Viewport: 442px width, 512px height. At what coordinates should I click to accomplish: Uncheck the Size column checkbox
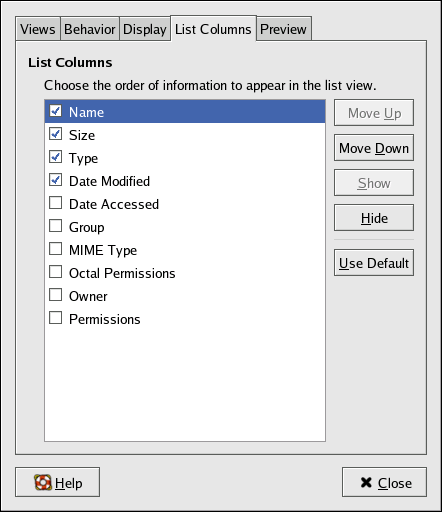click(55, 134)
